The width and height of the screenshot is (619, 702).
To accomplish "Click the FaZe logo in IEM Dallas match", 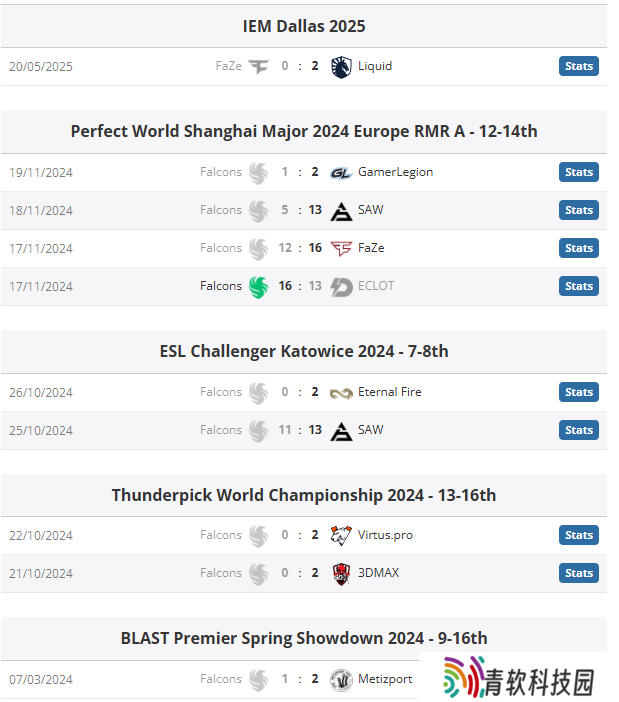I will pyautogui.click(x=258, y=67).
